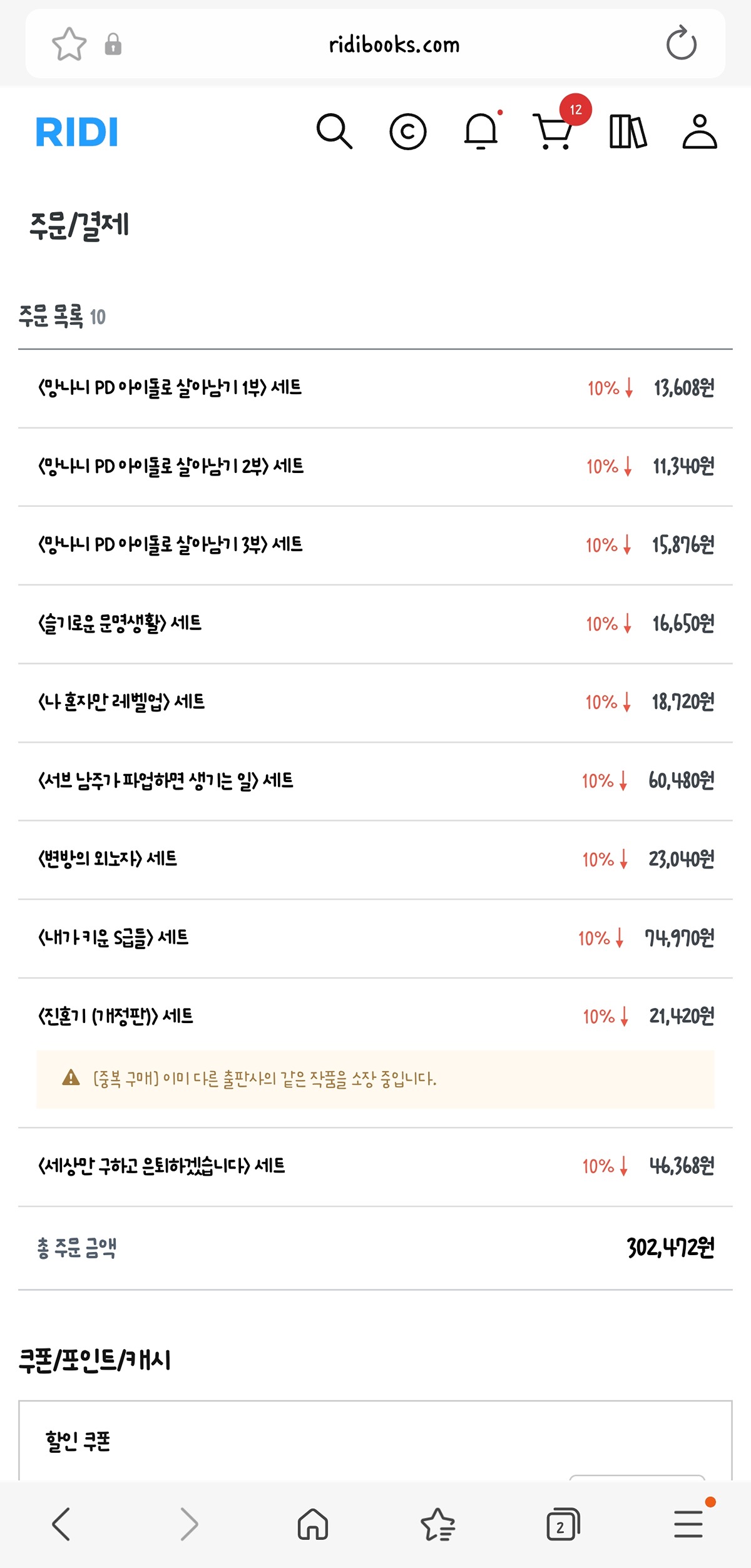The width and height of the screenshot is (751, 1568).
Task: Tap the duplicate purchase warning banner
Action: pyautogui.click(x=375, y=1079)
